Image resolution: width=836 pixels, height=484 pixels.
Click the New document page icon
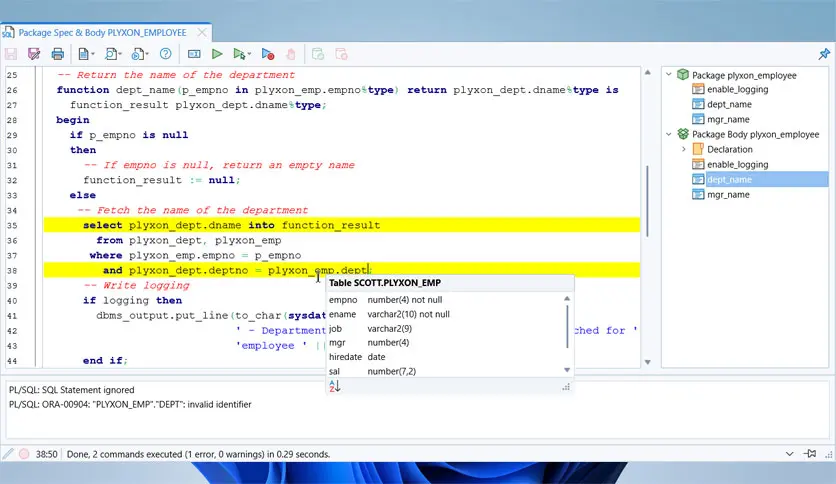pyautogui.click(x=83, y=54)
